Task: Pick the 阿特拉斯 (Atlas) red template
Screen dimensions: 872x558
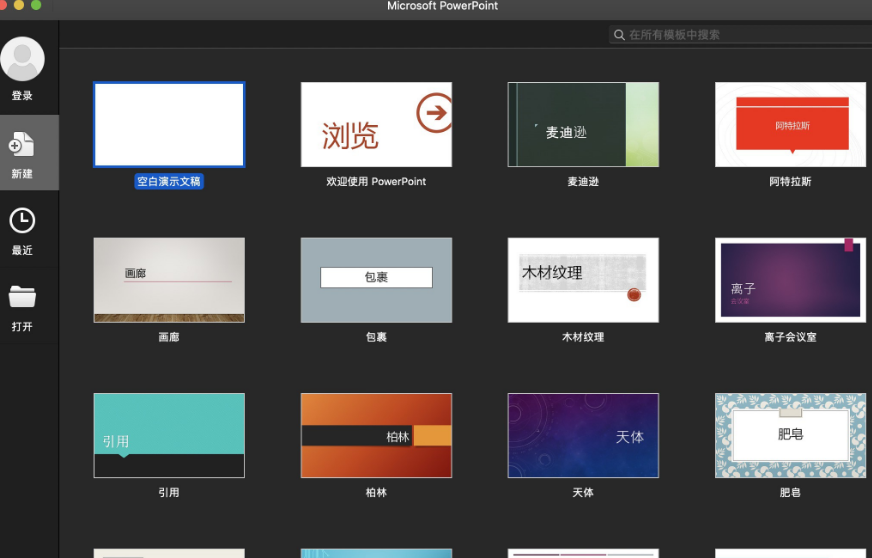Action: 790,125
